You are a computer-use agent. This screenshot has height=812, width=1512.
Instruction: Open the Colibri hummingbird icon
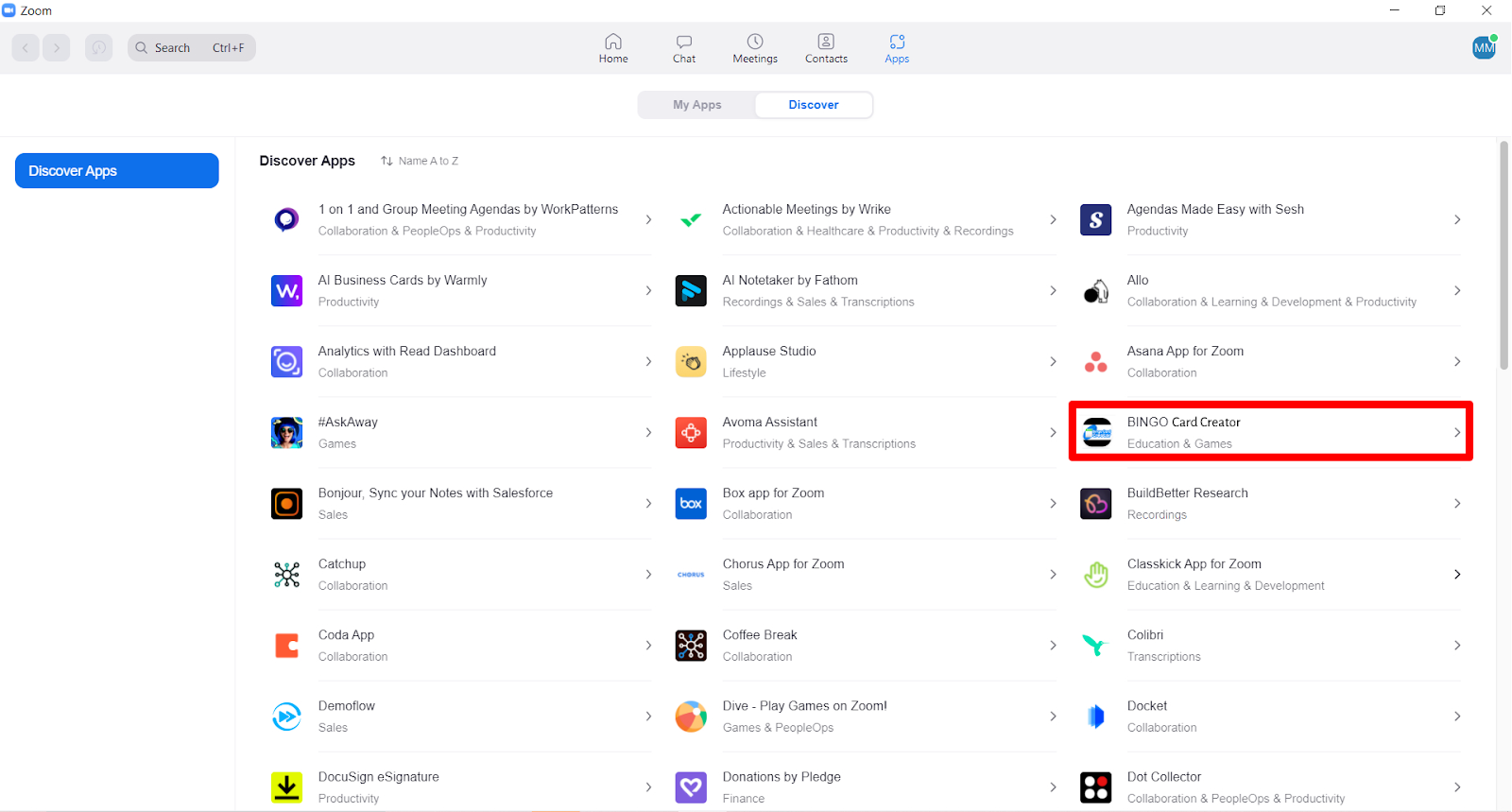(1095, 646)
